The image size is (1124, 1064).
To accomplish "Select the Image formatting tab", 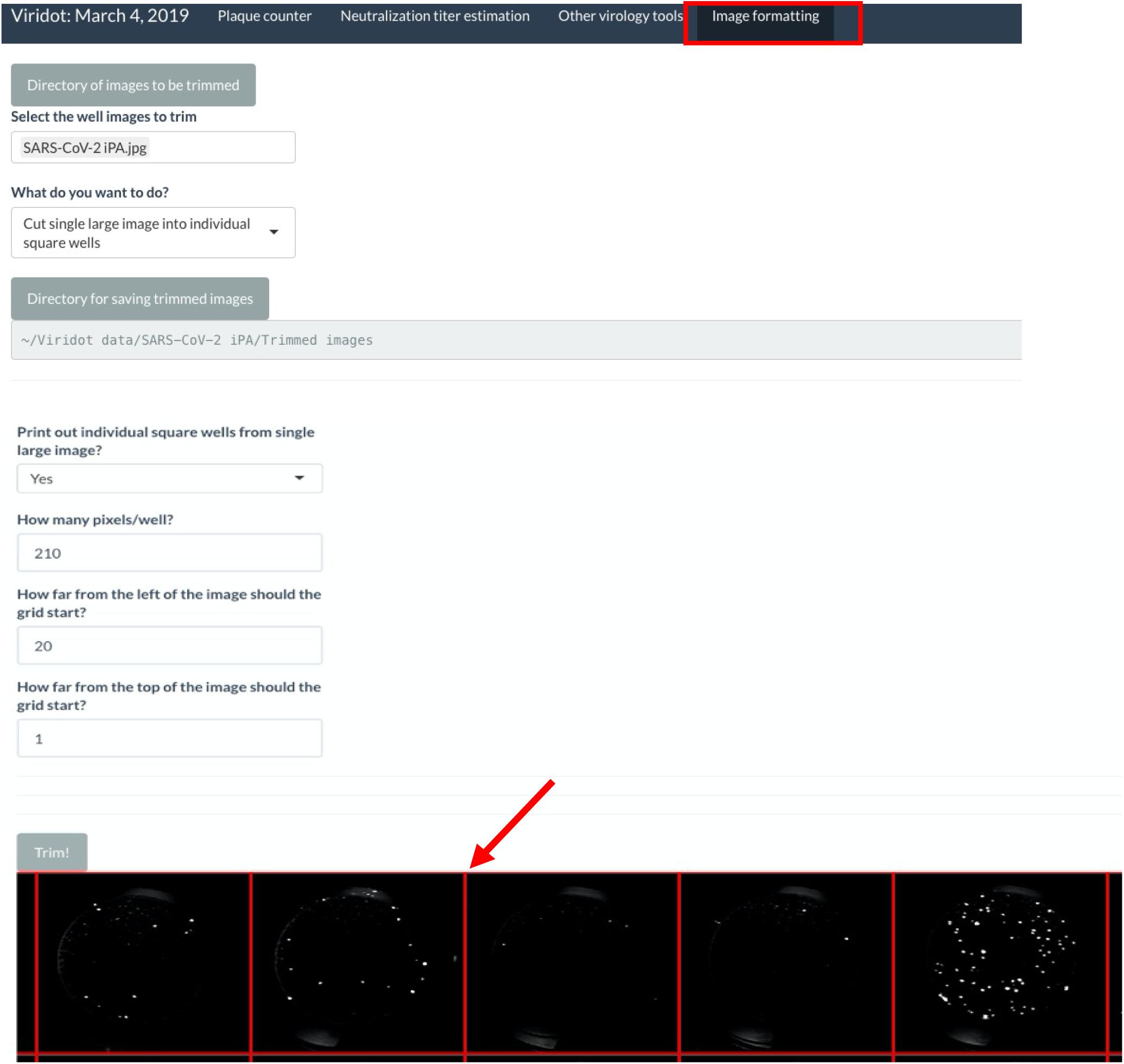I will tap(765, 16).
